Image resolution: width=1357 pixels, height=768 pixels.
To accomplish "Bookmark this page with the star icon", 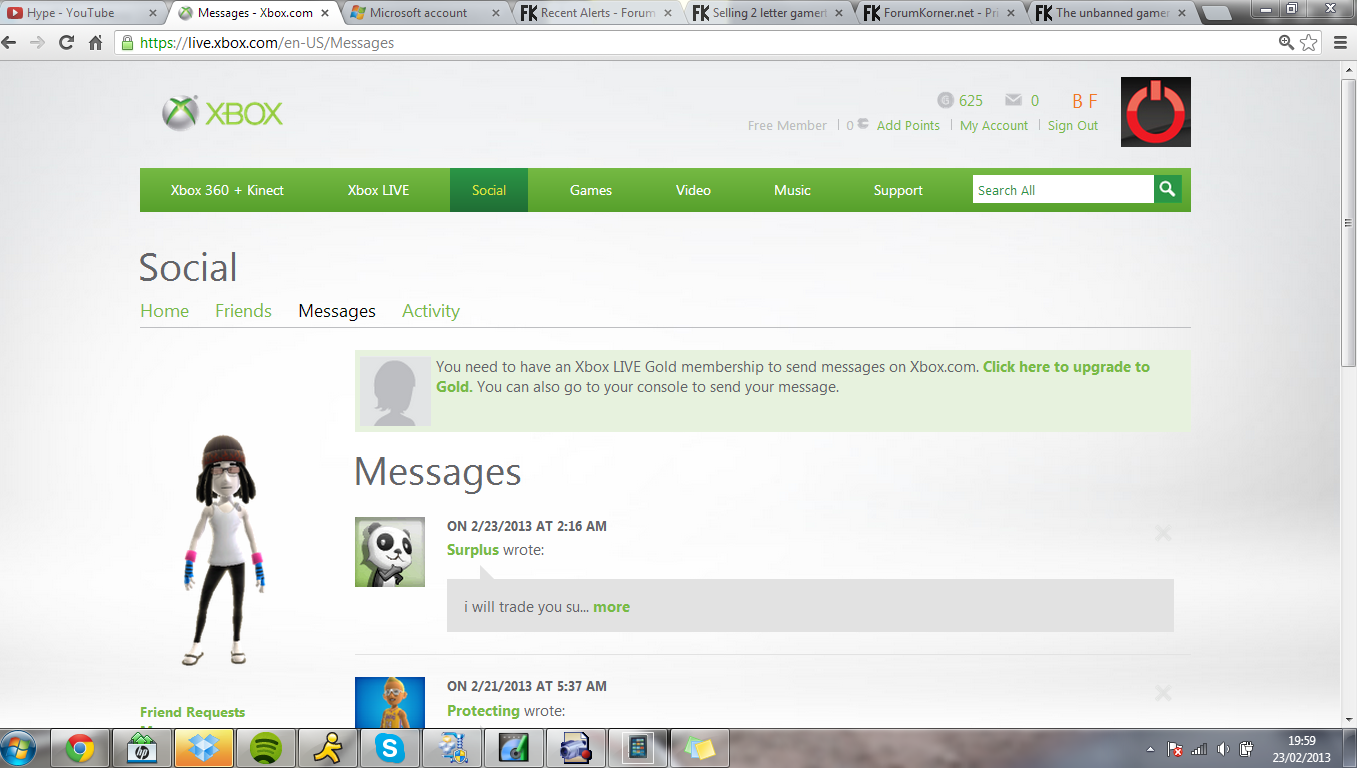I will pos(1309,43).
